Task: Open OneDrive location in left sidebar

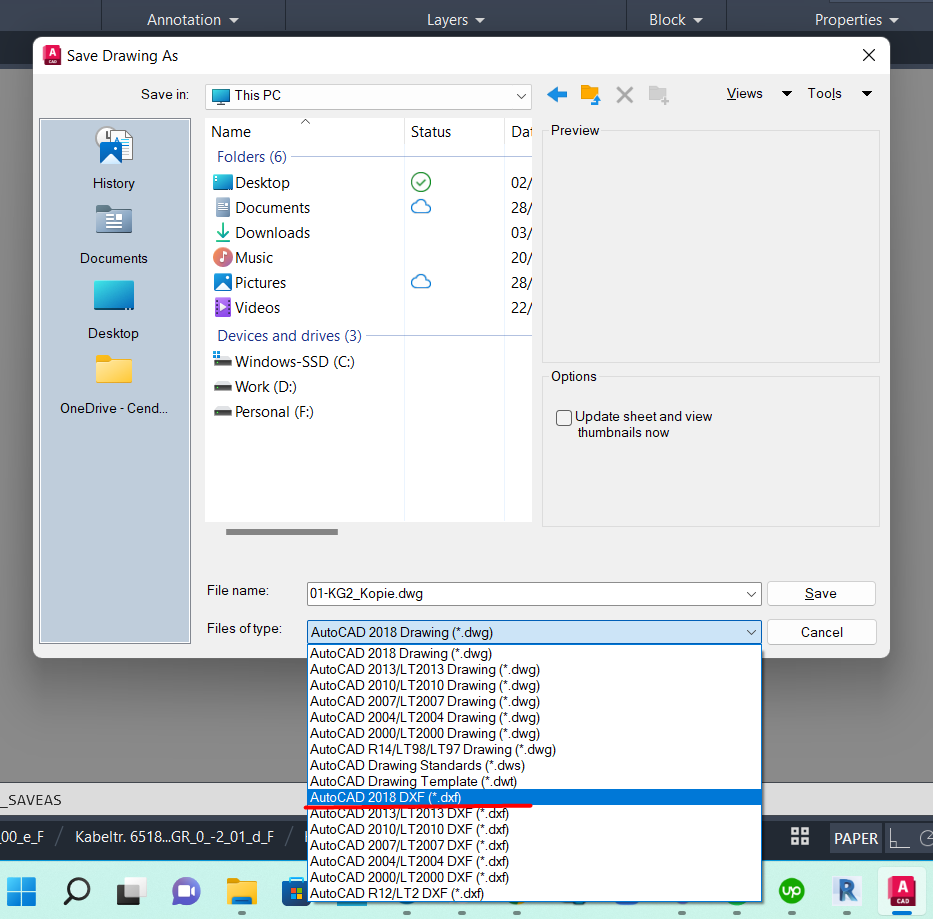Action: tap(114, 385)
